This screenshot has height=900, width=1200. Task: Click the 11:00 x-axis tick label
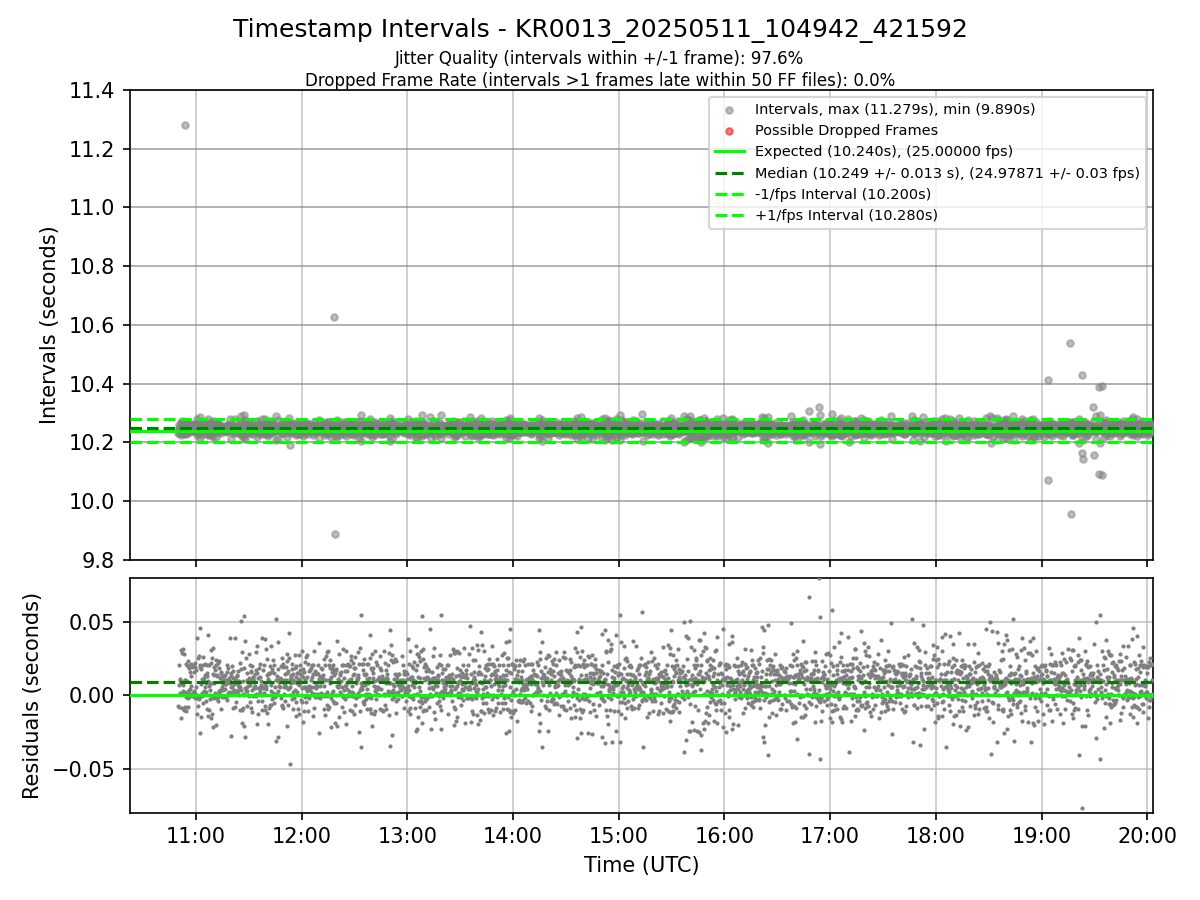pos(195,835)
